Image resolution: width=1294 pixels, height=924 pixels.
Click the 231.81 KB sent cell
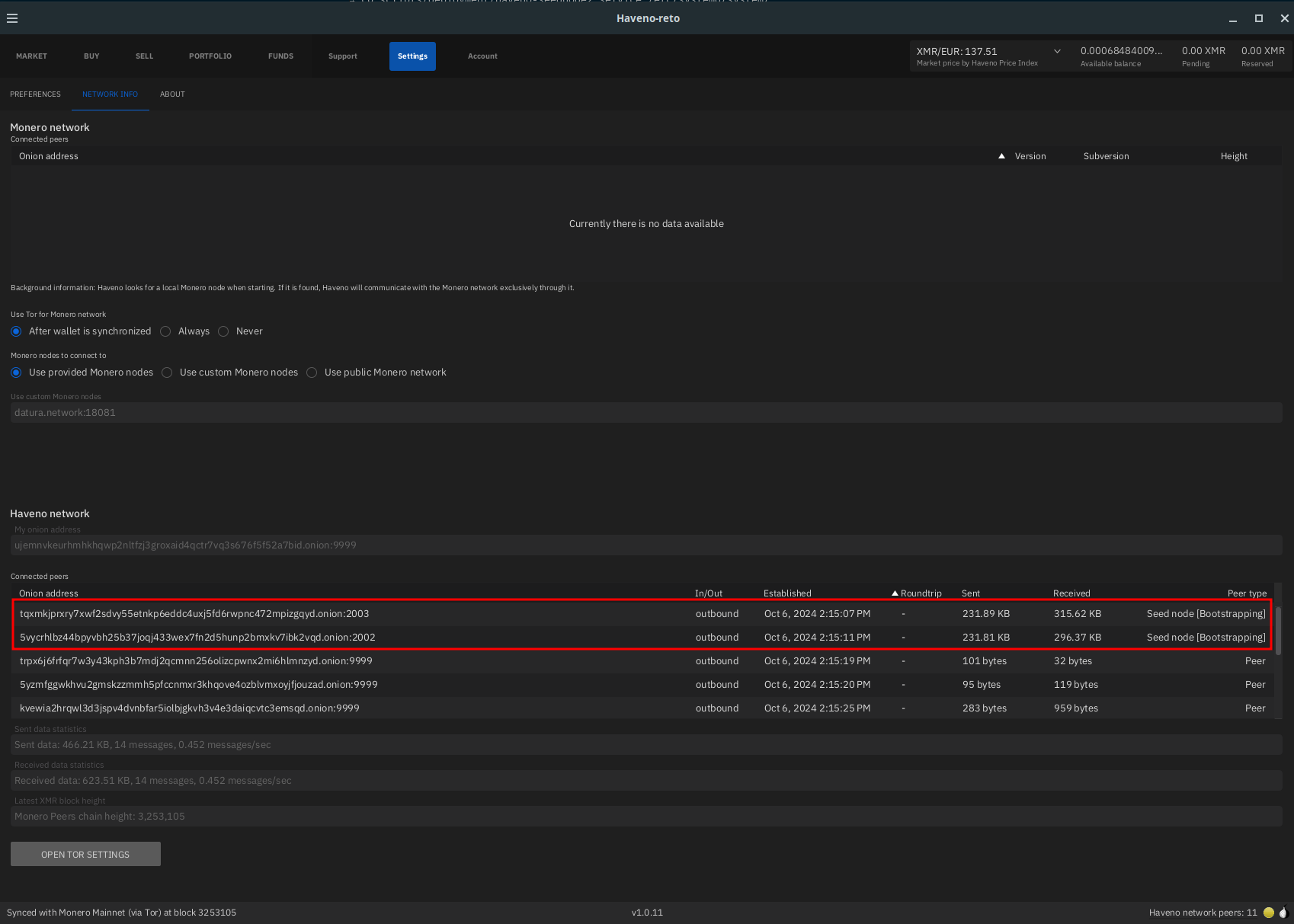[986, 638]
